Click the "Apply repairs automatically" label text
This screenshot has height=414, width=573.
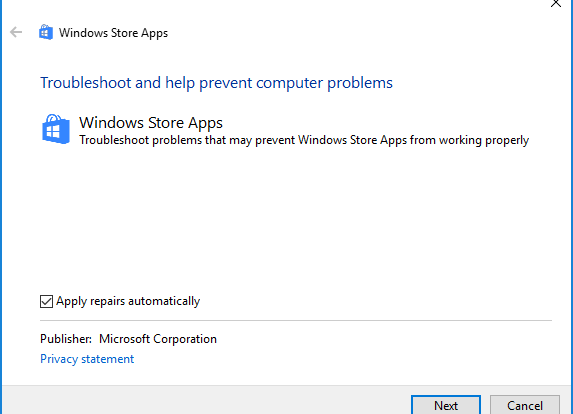(x=128, y=301)
